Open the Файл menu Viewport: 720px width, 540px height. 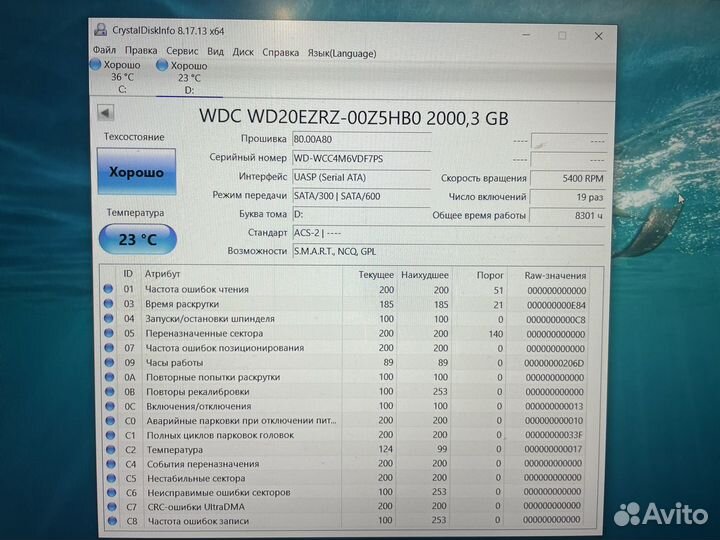(x=104, y=50)
